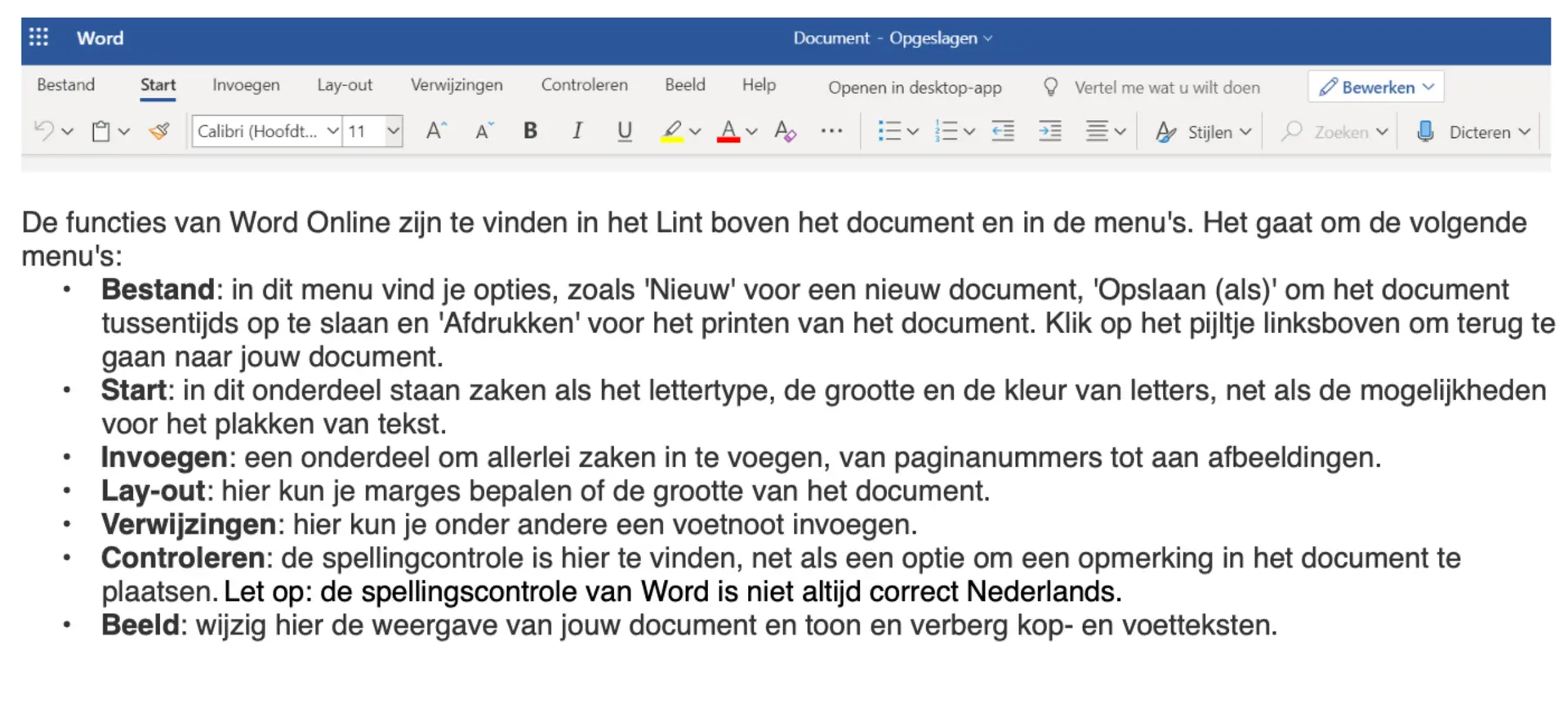The width and height of the screenshot is (1568, 708).
Task: Increase font size with the larger A icon
Action: [437, 131]
